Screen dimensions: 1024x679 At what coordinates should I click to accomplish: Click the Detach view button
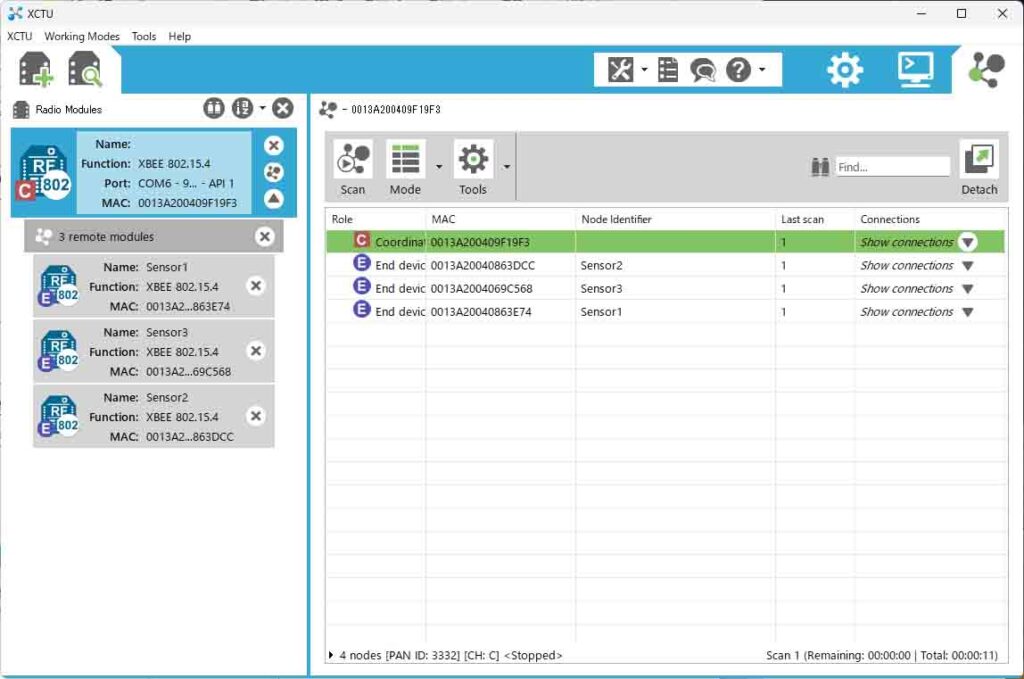pos(979,167)
